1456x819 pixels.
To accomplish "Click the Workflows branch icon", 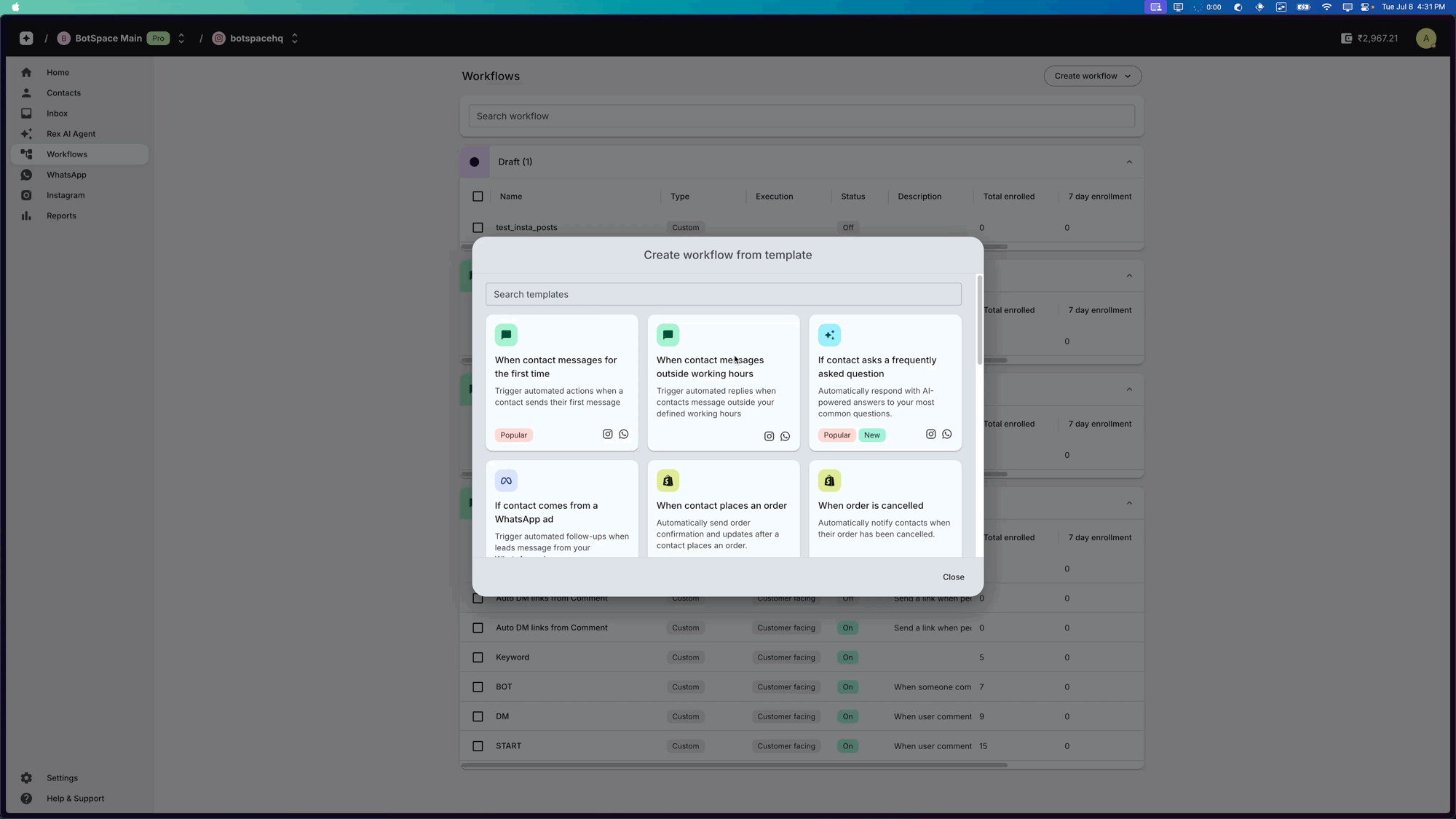I will [x=26, y=154].
